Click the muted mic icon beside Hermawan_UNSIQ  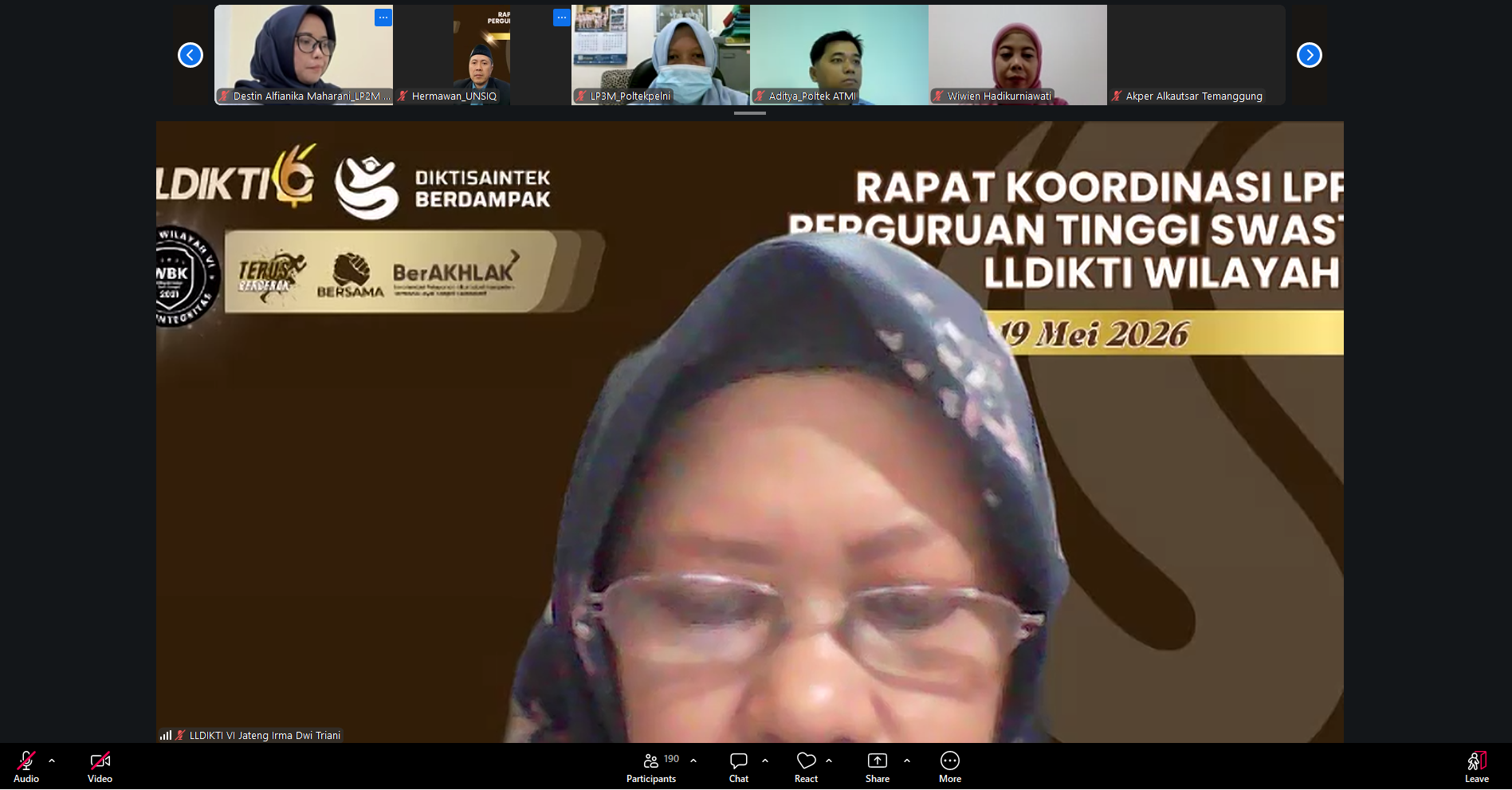[x=403, y=96]
